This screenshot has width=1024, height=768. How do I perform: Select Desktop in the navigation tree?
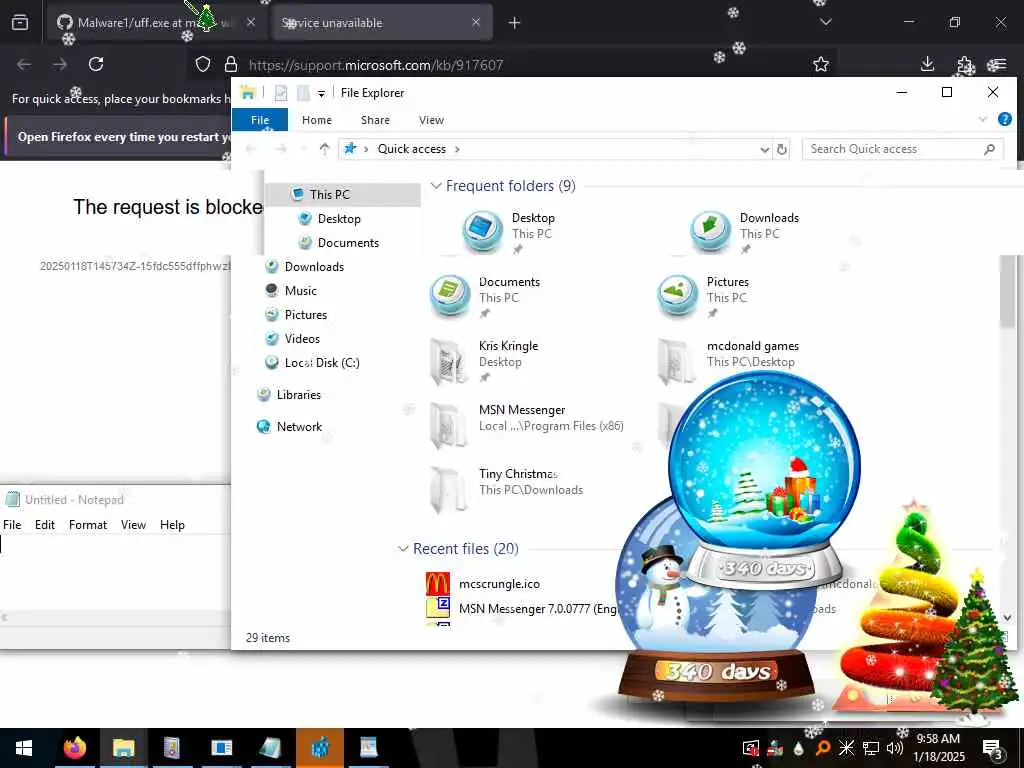pos(338,219)
